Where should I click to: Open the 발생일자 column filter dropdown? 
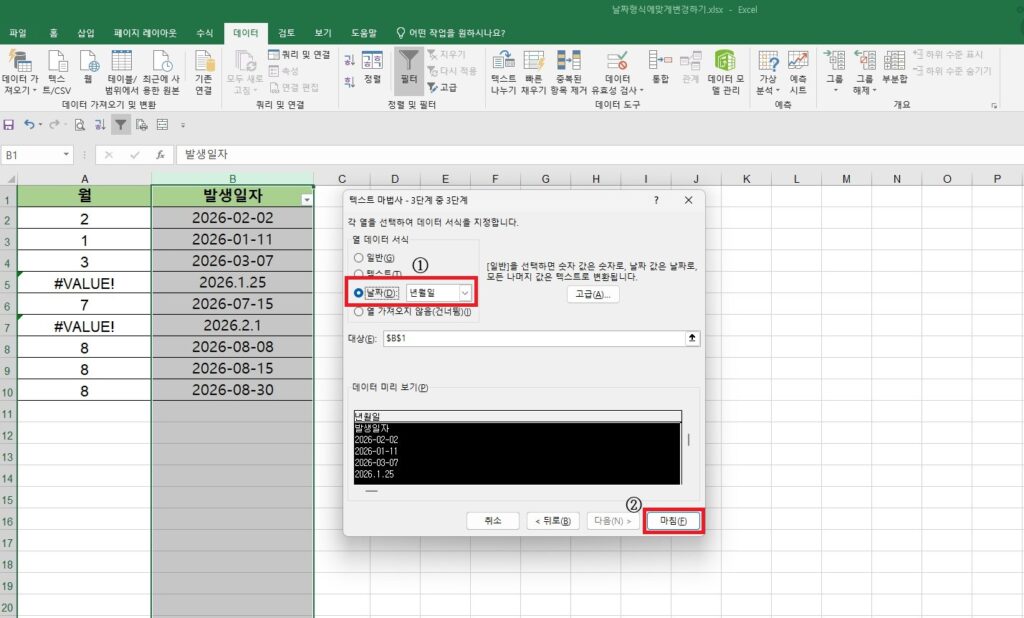(306, 199)
